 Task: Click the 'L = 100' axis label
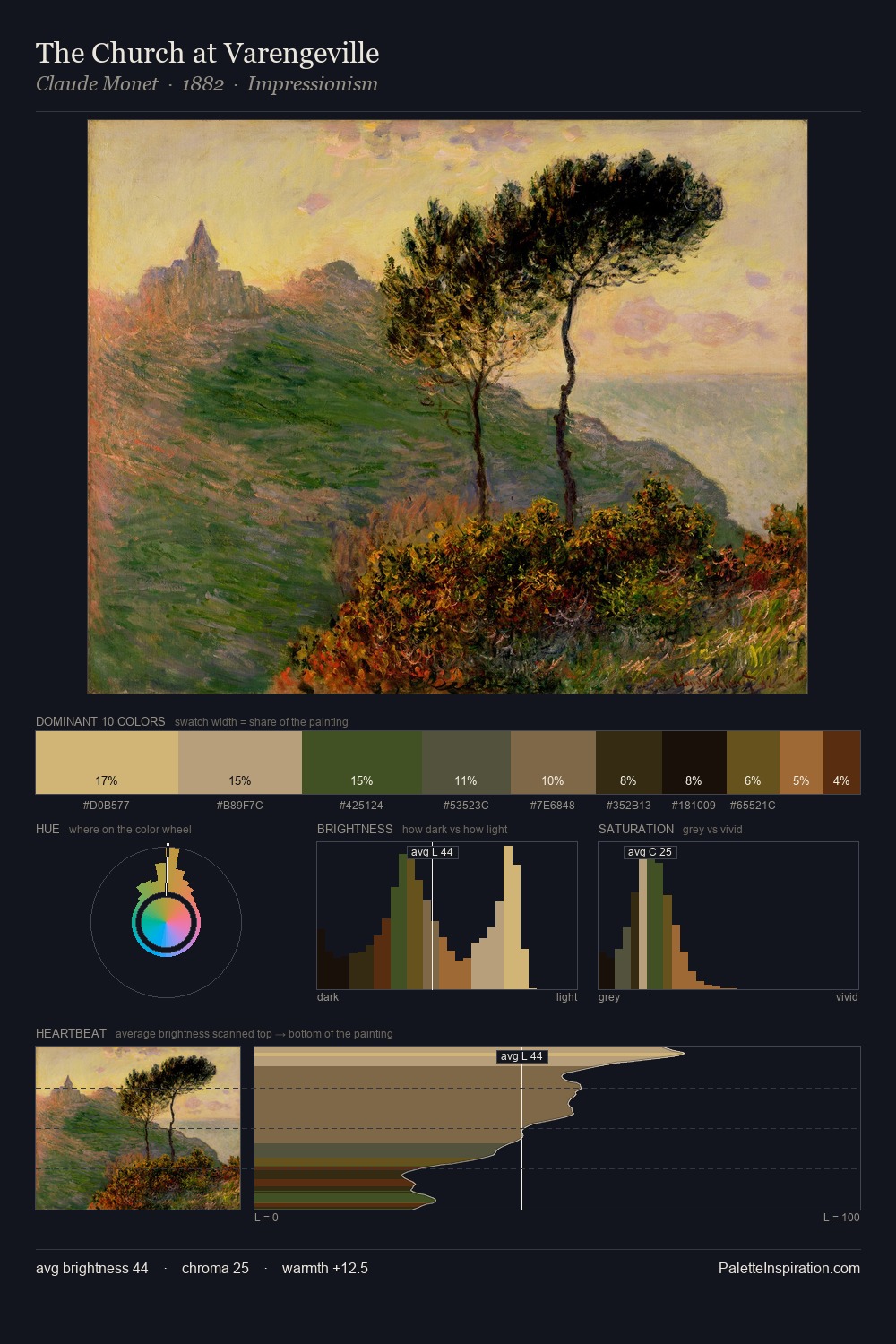(841, 1217)
